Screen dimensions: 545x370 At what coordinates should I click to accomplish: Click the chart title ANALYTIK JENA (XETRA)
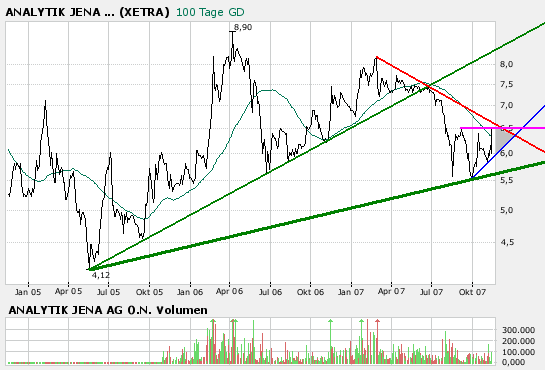pyautogui.click(x=88, y=12)
